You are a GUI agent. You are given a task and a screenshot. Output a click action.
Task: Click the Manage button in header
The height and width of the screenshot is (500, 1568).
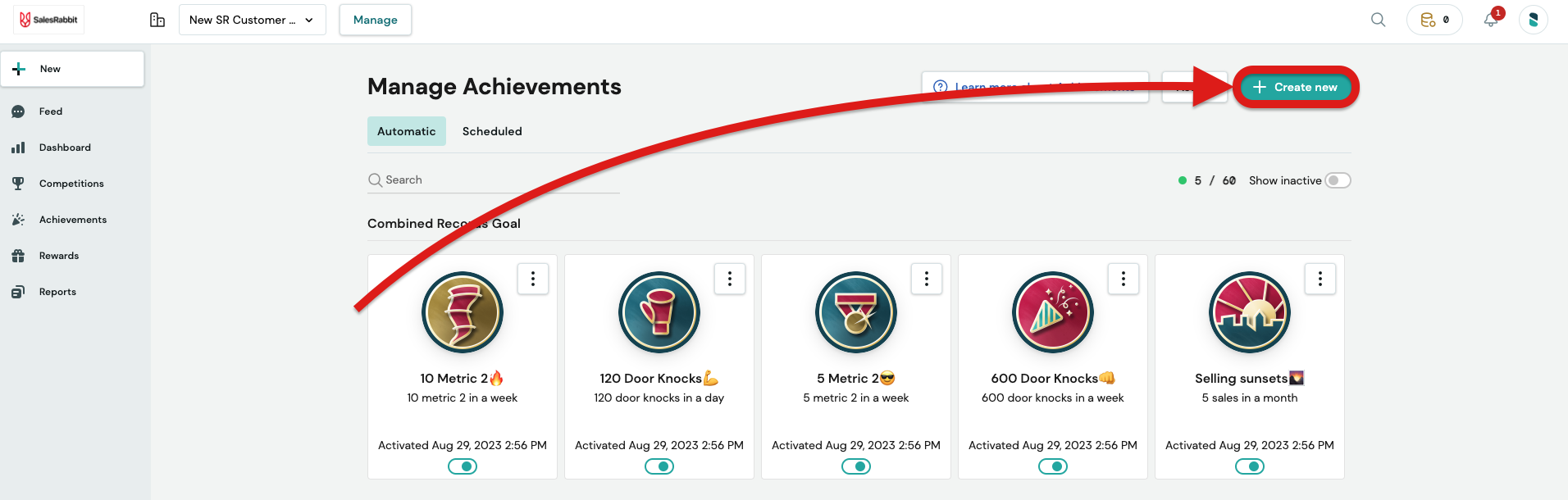[x=375, y=20]
